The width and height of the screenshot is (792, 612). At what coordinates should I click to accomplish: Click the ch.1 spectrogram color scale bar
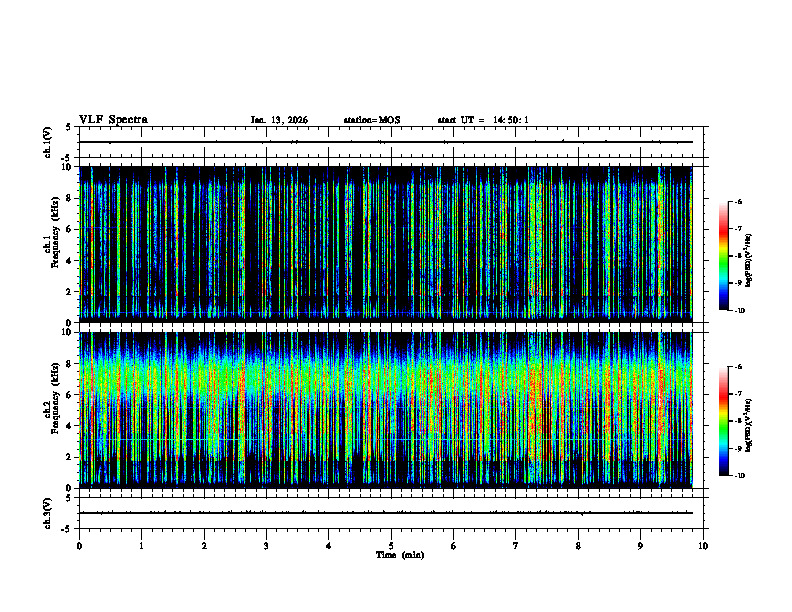click(x=723, y=256)
